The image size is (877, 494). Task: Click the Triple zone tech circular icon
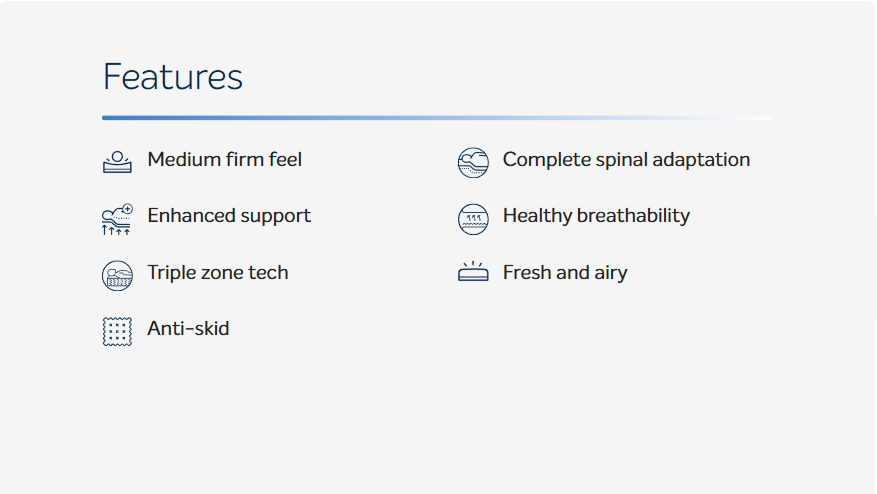[x=117, y=275]
